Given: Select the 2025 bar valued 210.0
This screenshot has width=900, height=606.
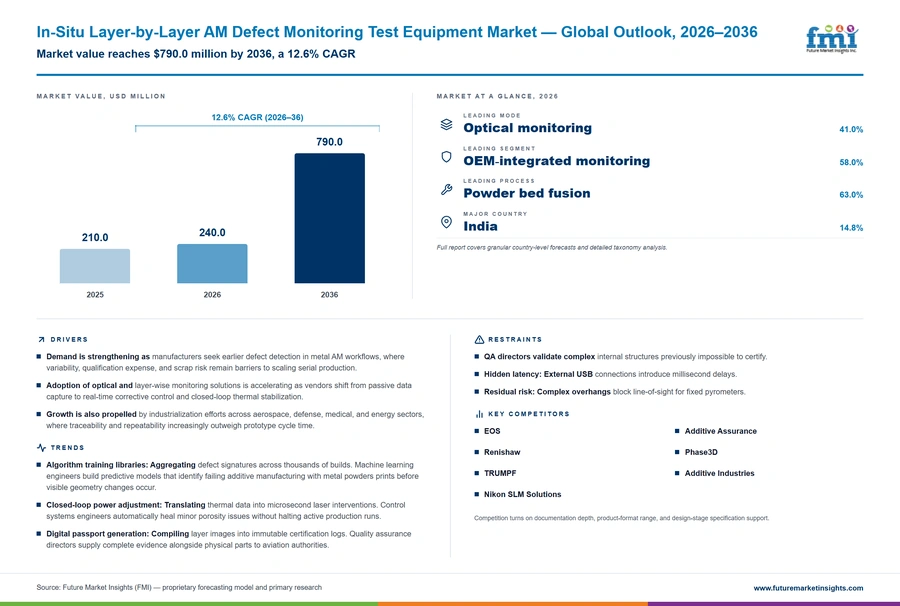Looking at the screenshot, I should pyautogui.click(x=95, y=266).
